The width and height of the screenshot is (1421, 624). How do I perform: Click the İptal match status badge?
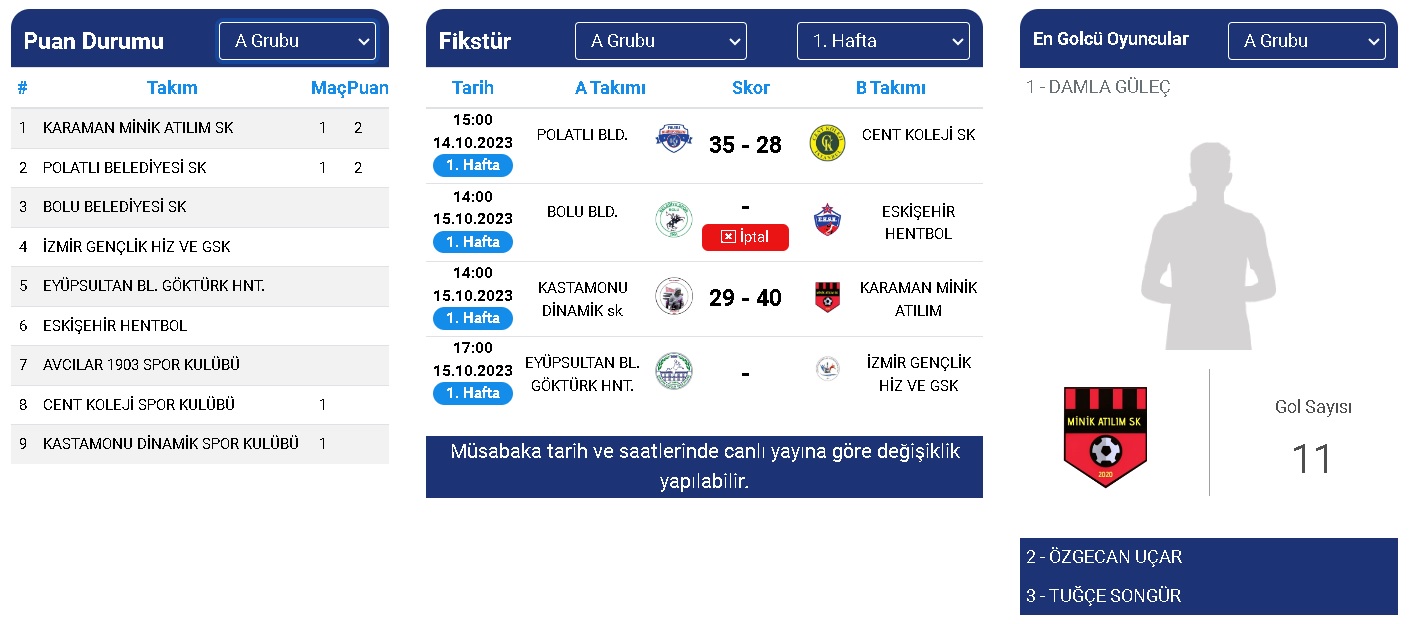click(745, 237)
